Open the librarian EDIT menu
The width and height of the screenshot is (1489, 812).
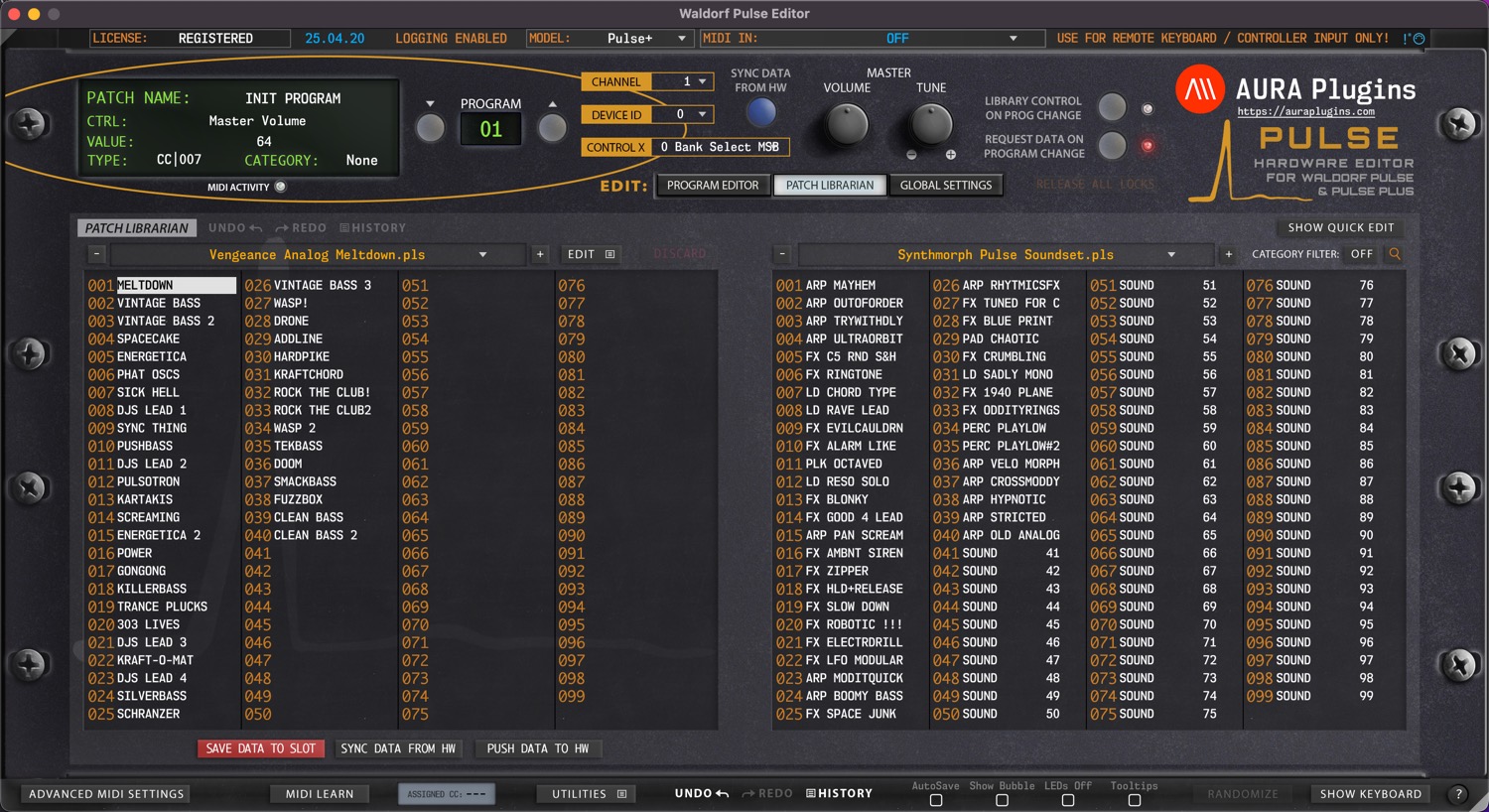click(x=591, y=255)
